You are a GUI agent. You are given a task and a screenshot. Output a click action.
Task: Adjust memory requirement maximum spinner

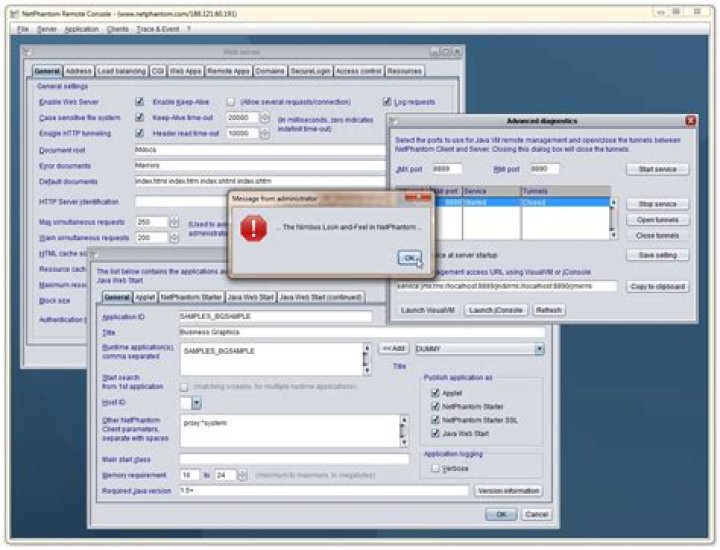(242, 475)
